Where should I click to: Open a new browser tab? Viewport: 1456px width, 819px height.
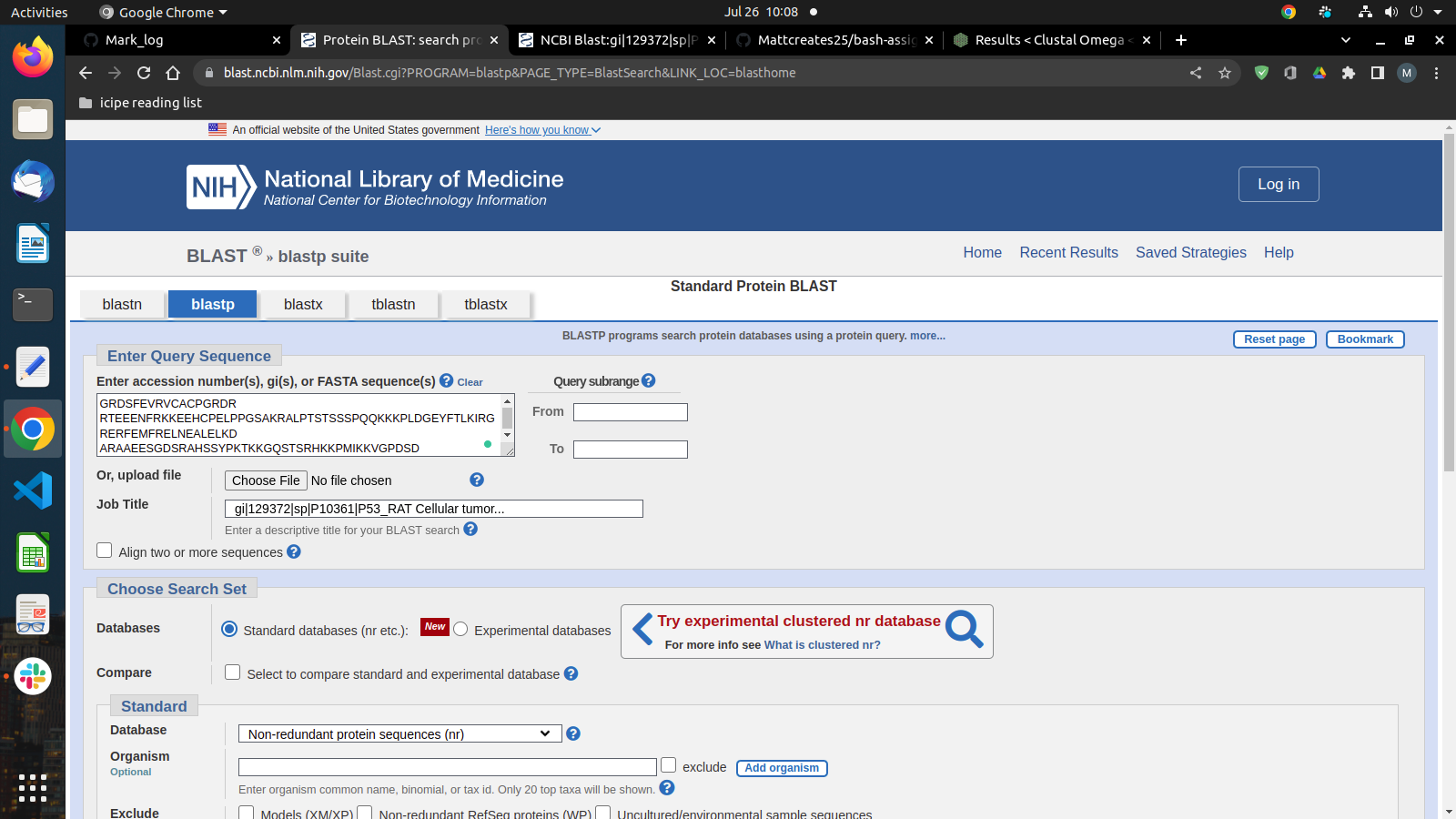tap(1181, 40)
